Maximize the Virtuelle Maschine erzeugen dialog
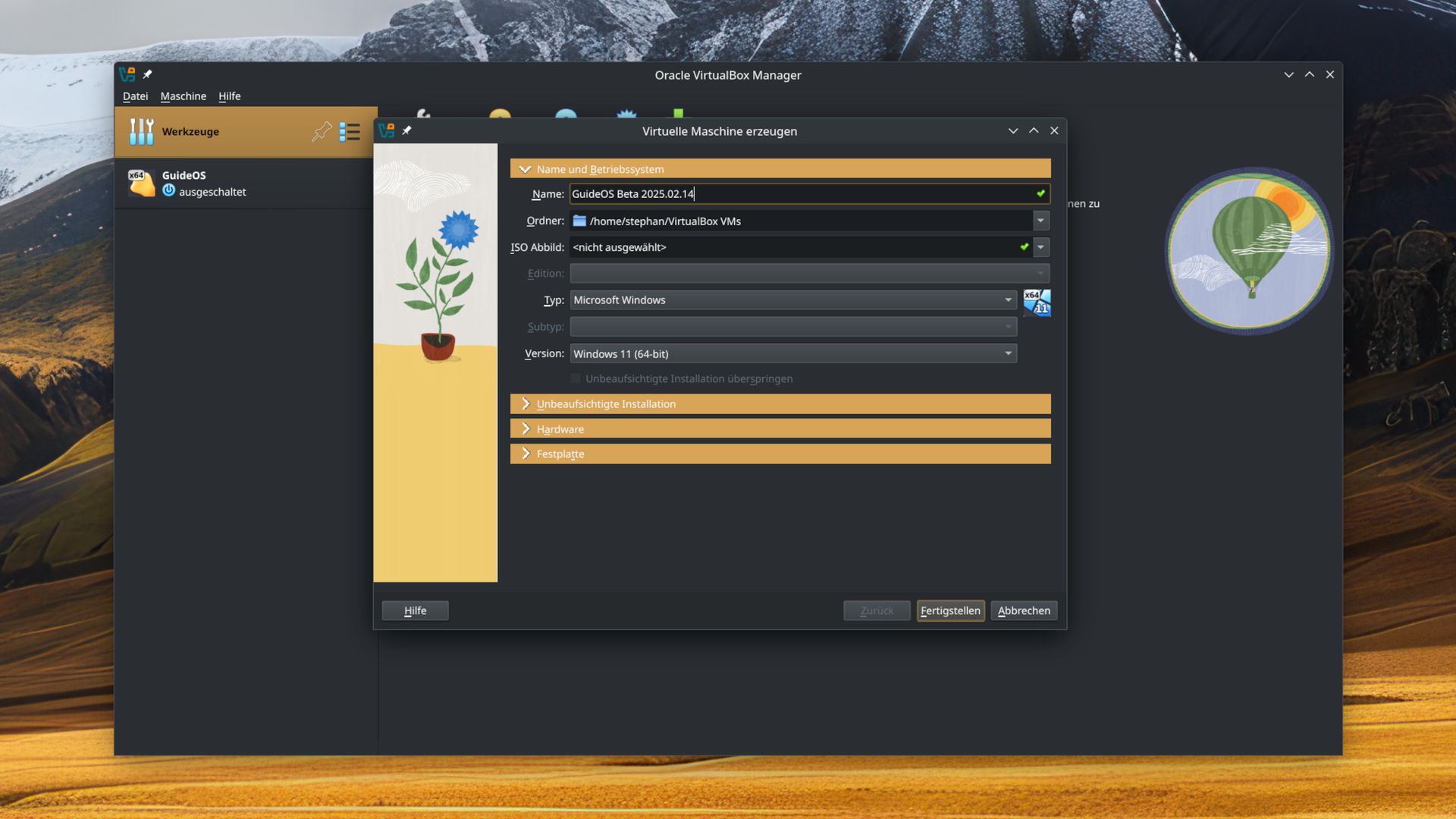This screenshot has height=819, width=1456. point(1034,130)
